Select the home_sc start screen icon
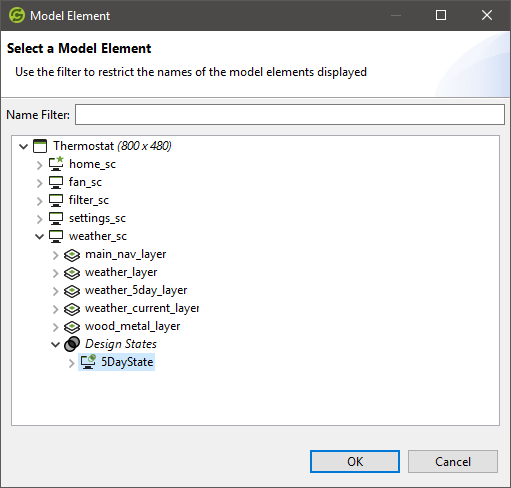The image size is (511, 488). click(56, 164)
